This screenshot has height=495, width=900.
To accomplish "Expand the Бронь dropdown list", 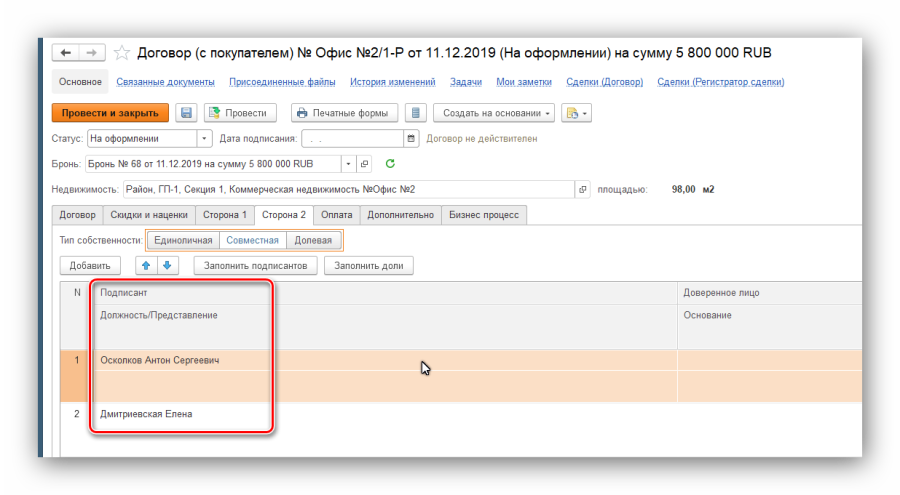I will point(347,164).
